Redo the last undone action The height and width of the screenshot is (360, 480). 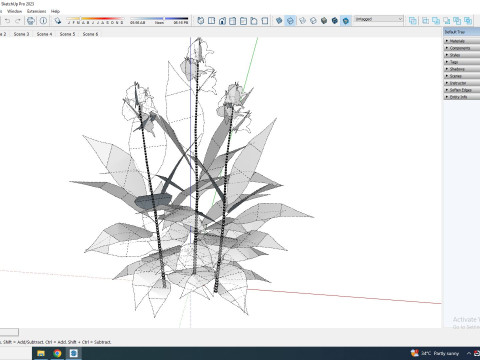point(18,21)
